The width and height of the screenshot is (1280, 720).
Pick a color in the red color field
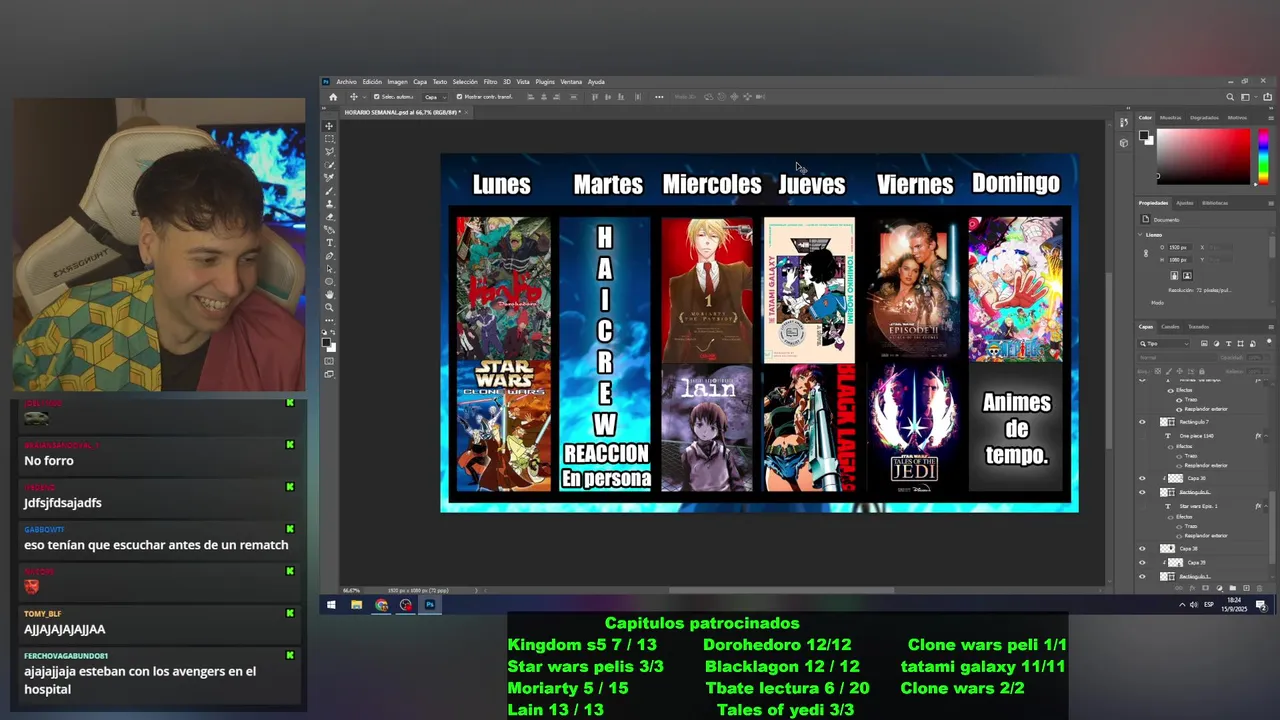tap(1203, 156)
